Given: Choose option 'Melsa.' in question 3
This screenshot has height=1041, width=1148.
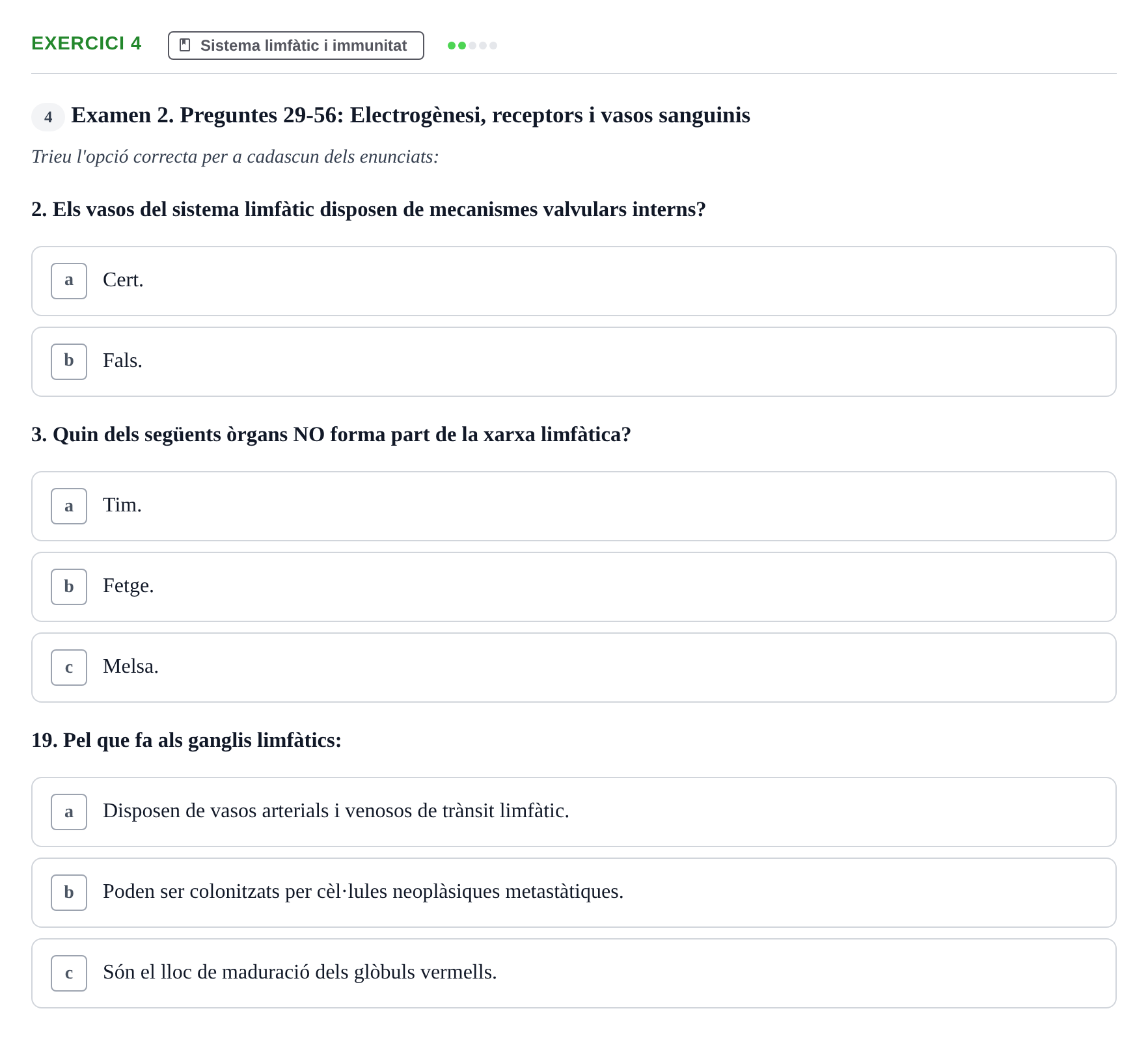Looking at the screenshot, I should (x=574, y=668).
